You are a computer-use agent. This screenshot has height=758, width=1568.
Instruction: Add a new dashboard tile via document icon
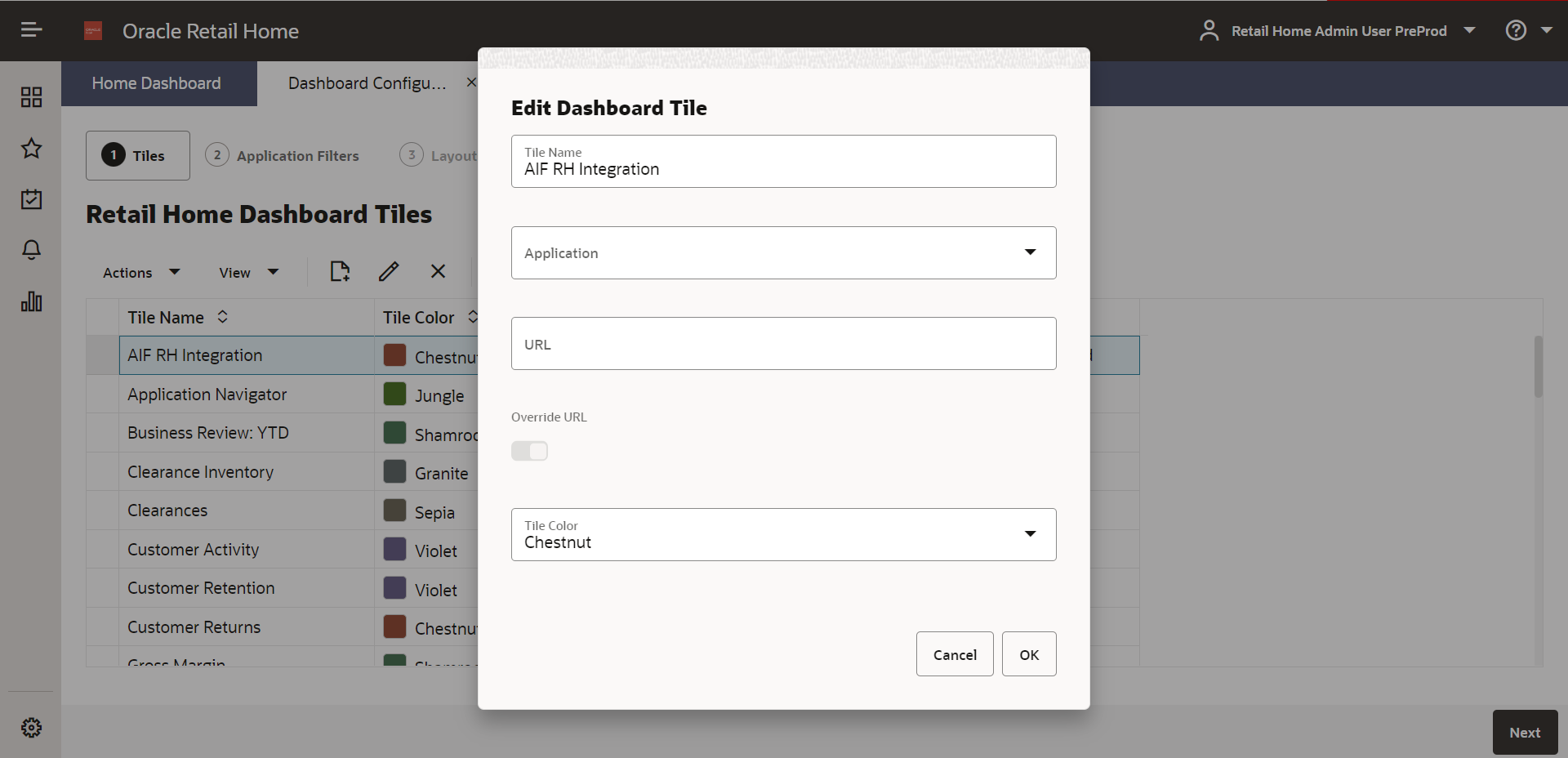tap(340, 271)
